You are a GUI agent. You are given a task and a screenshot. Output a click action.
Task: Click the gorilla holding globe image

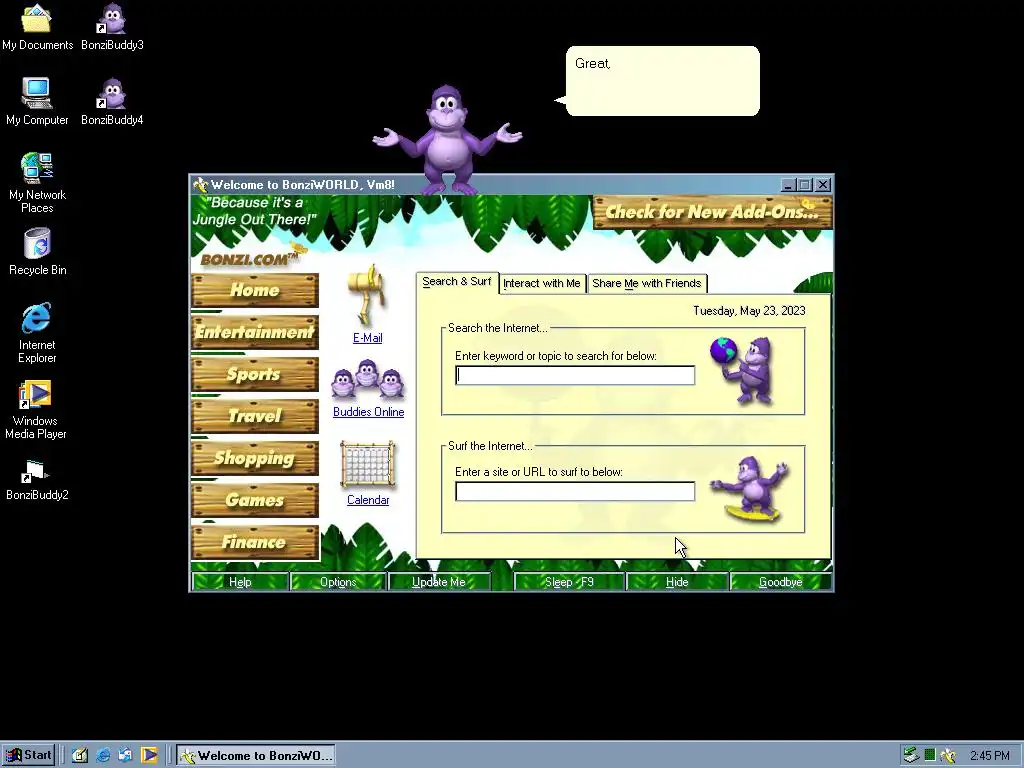pyautogui.click(x=743, y=371)
